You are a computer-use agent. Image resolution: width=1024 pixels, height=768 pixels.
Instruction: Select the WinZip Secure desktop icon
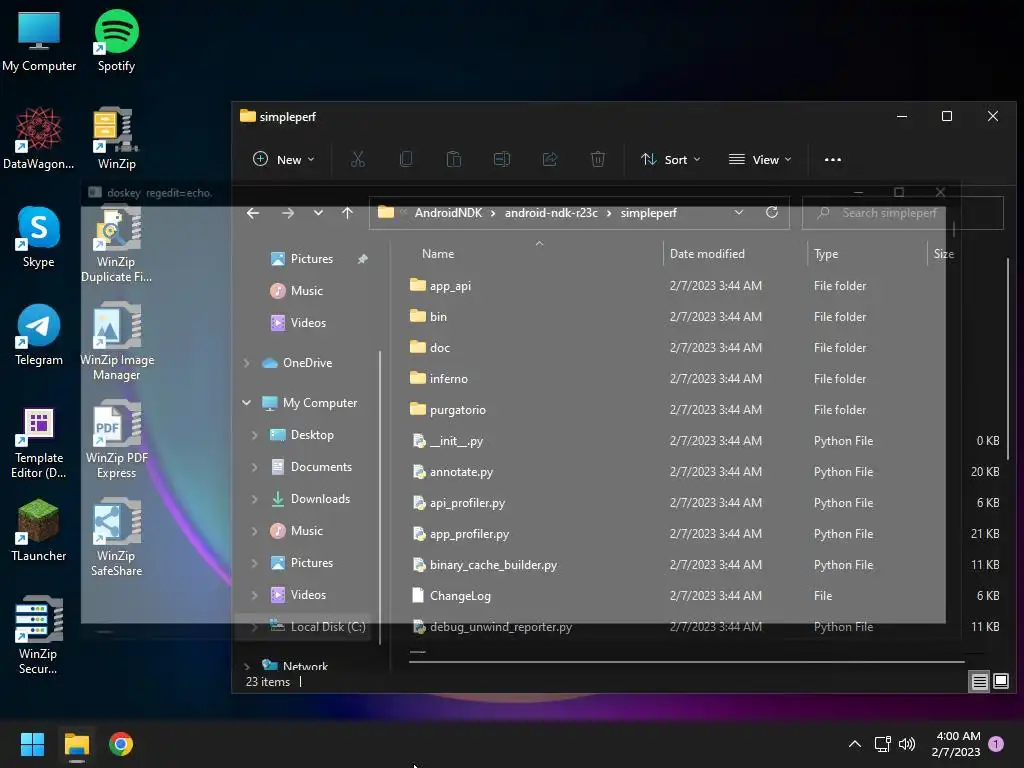pyautogui.click(x=39, y=635)
